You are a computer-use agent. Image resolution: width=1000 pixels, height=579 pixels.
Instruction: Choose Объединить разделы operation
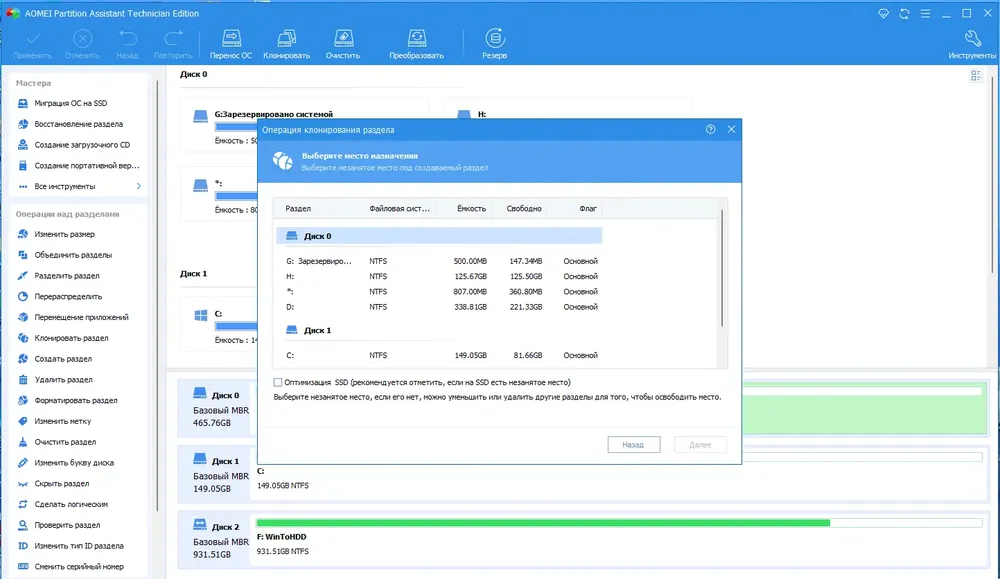pos(73,254)
